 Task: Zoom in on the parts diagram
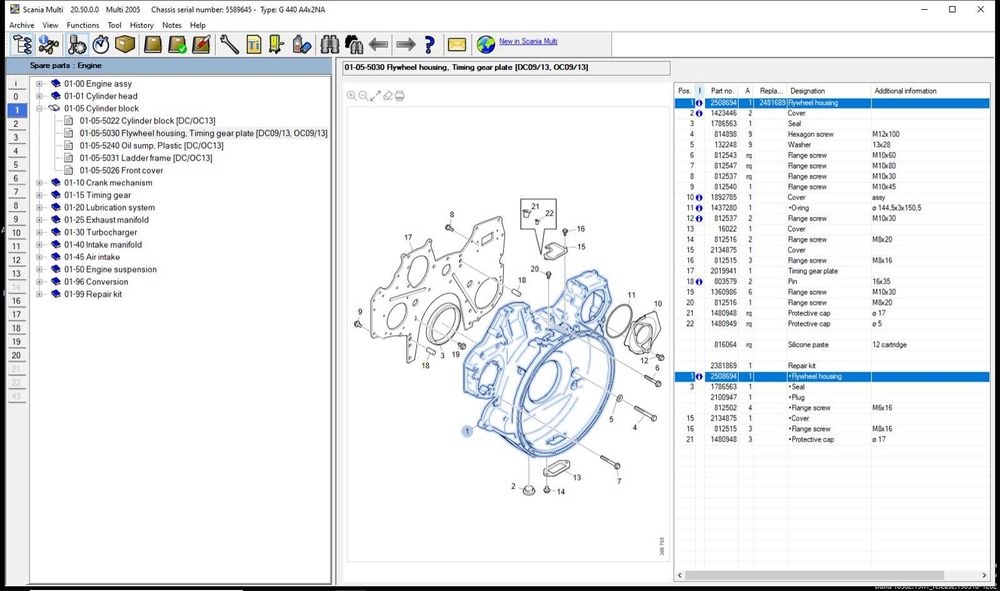pyautogui.click(x=352, y=96)
